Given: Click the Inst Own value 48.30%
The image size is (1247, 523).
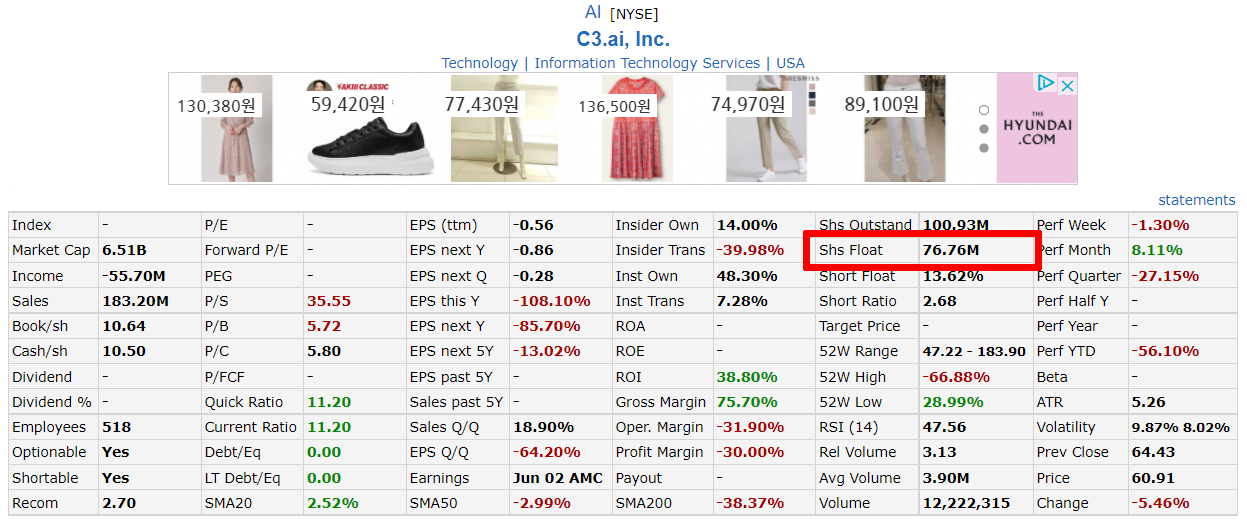Looking at the screenshot, I should point(747,276).
